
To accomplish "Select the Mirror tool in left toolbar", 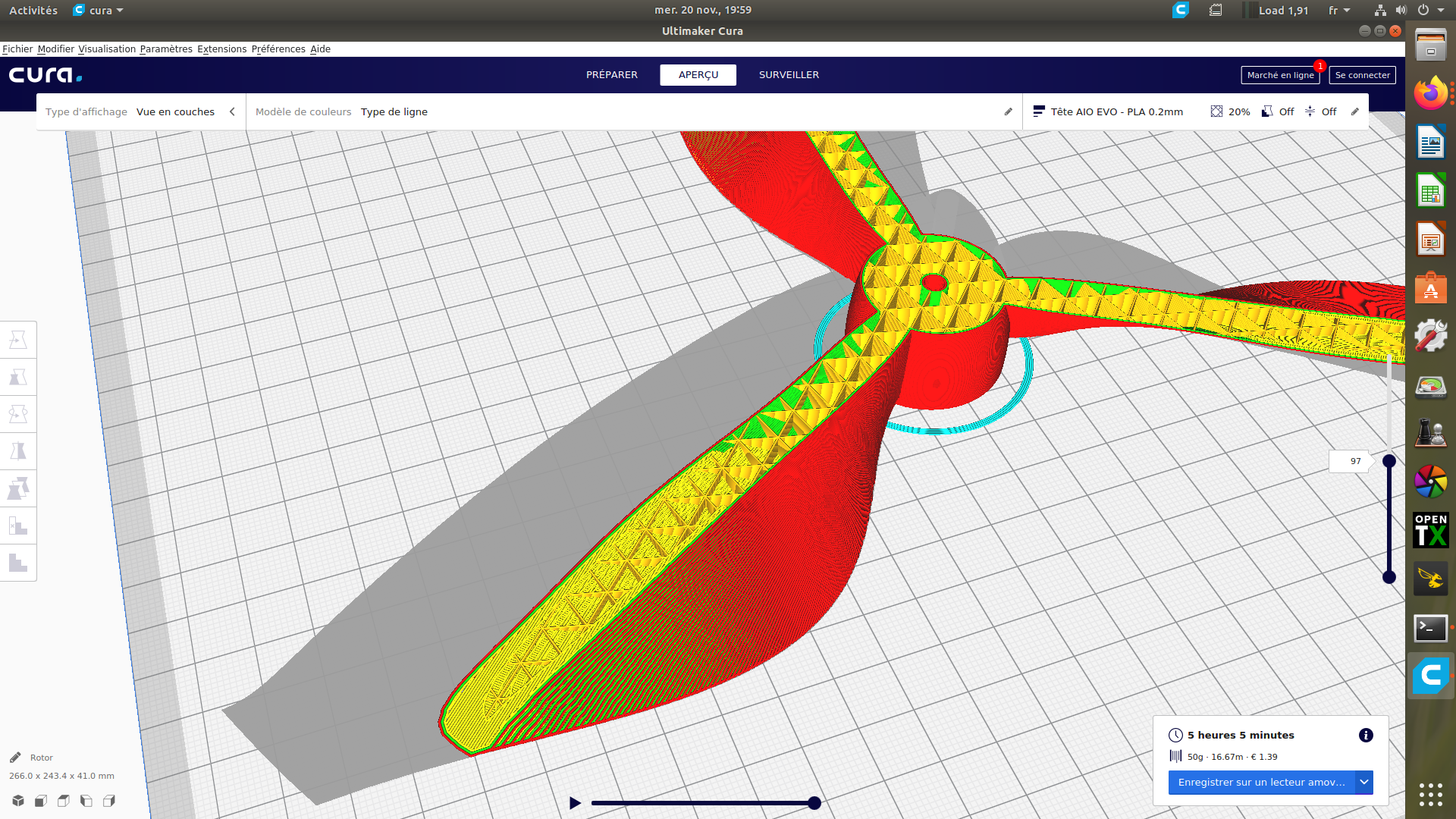I will click(18, 451).
